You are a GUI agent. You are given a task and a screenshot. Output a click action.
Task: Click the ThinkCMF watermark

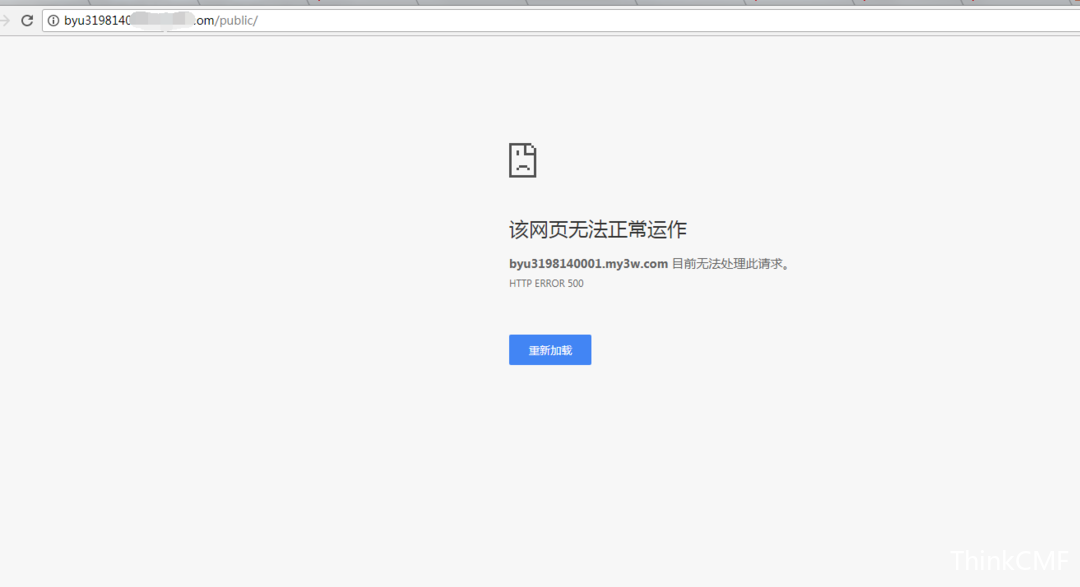click(1010, 561)
